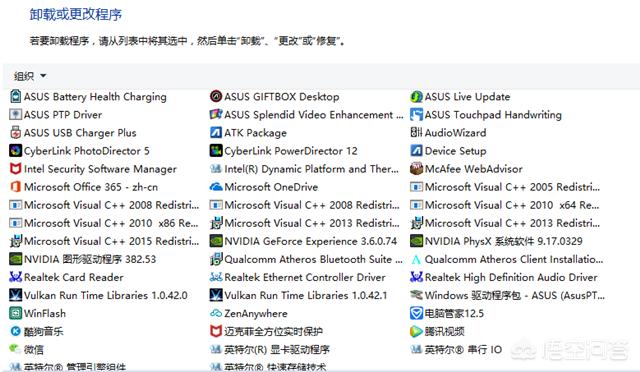640x372 pixels.
Task: Click the McAfee WebAdvisor icon
Action: (416, 169)
